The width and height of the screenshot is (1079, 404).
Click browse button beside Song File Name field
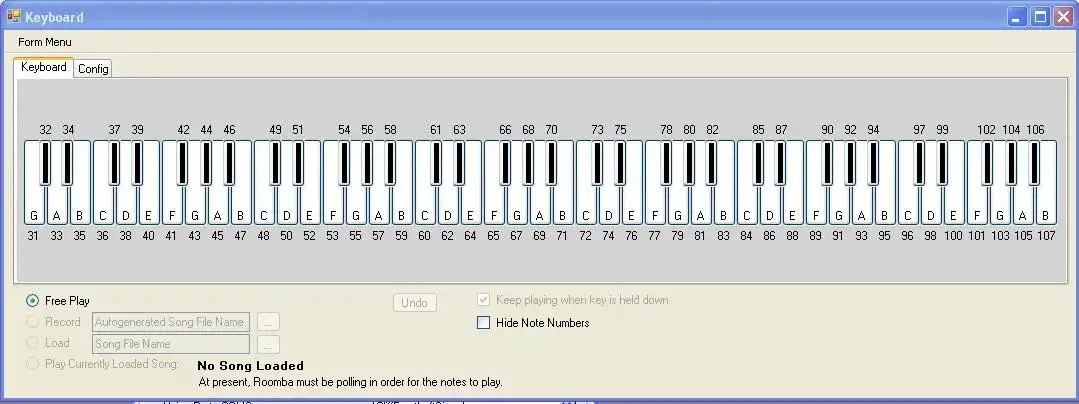[x=268, y=344]
